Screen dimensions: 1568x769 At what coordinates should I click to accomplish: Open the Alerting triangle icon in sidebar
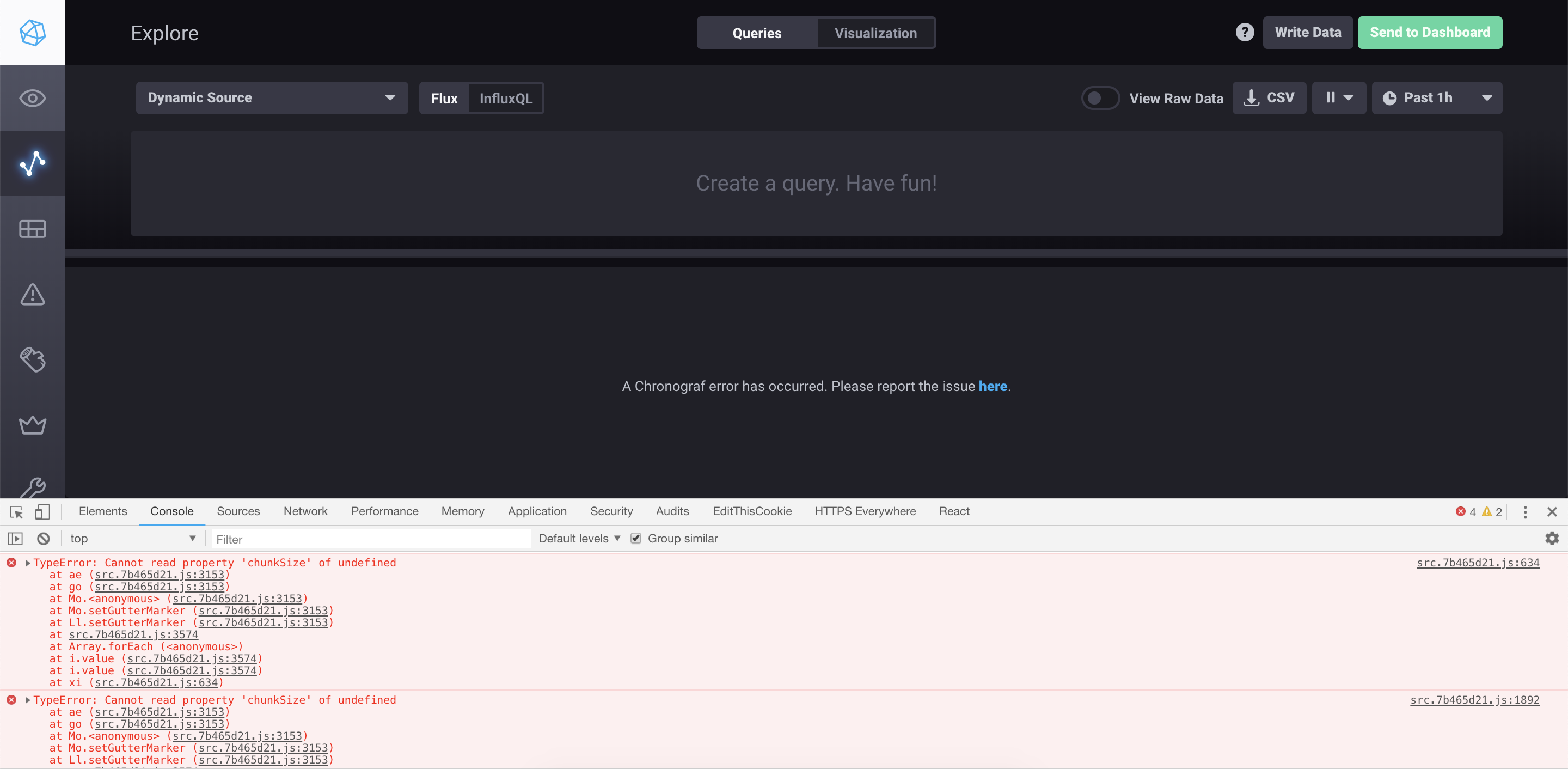[x=32, y=295]
